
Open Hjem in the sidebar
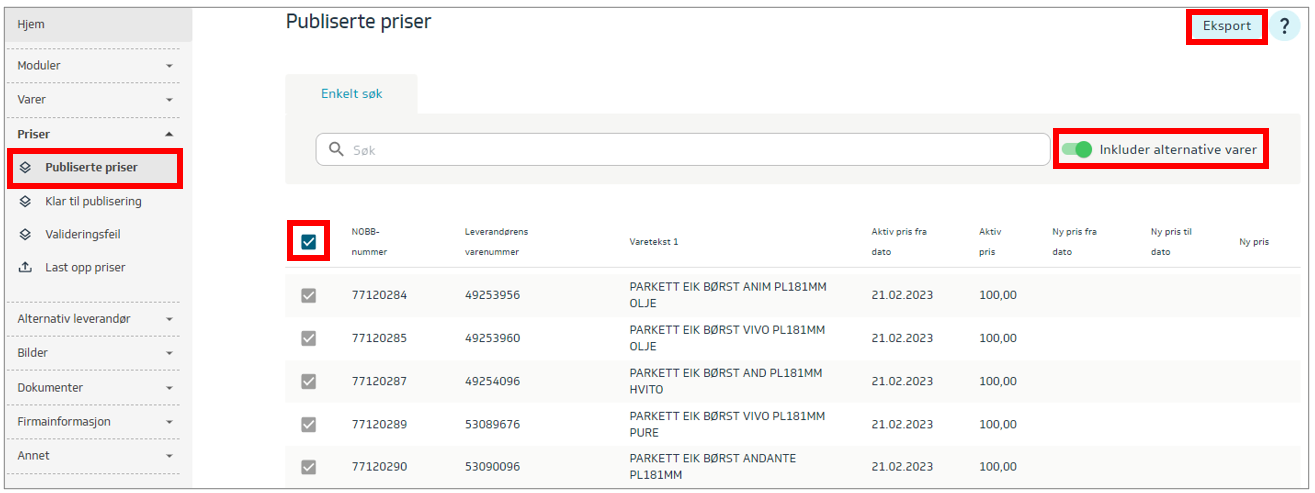(x=32, y=24)
